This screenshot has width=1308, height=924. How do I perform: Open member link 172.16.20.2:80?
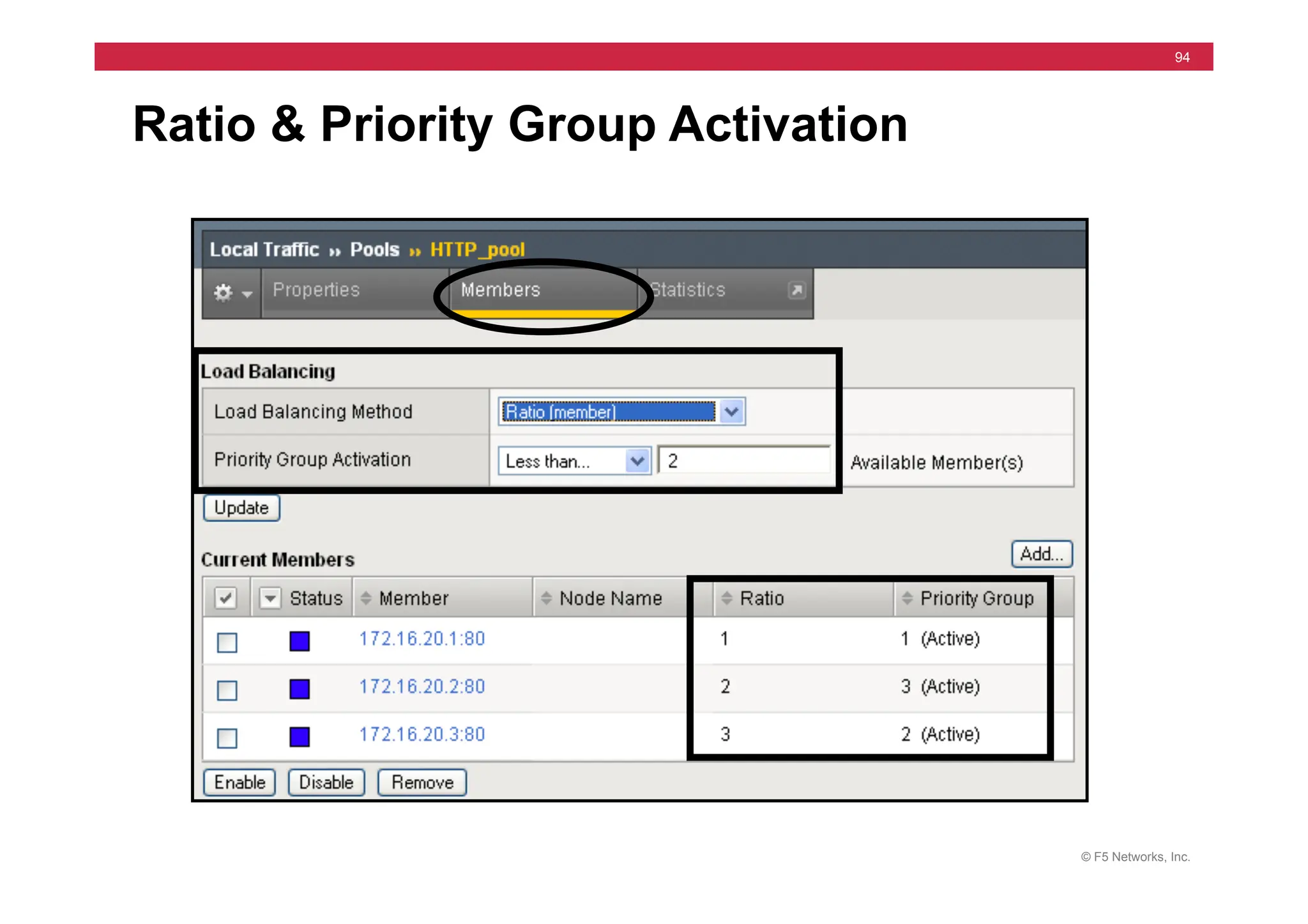coord(422,686)
